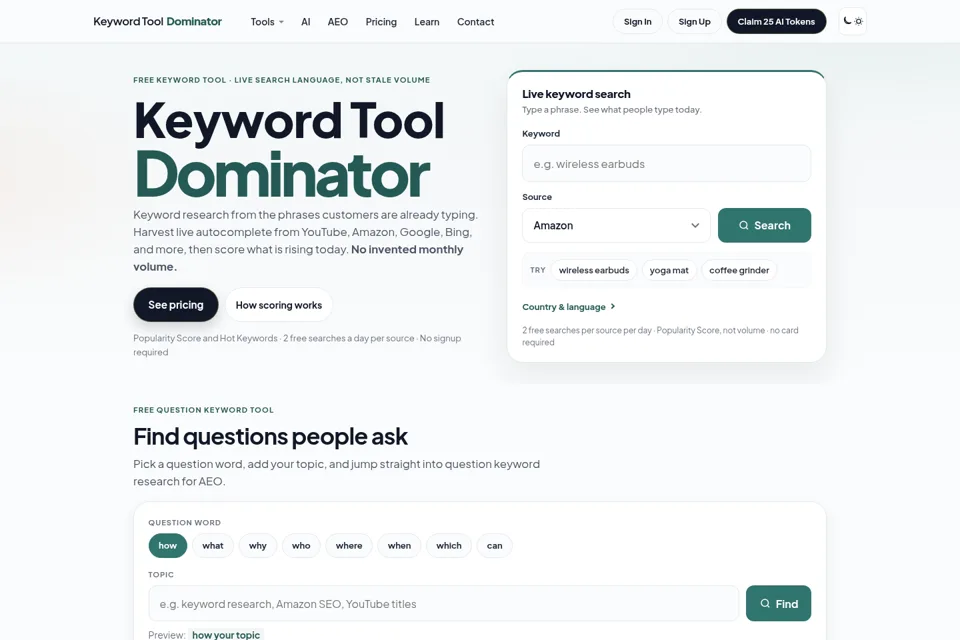Click the Live keyword search heading
Screen dimensions: 960x640
coord(576,94)
